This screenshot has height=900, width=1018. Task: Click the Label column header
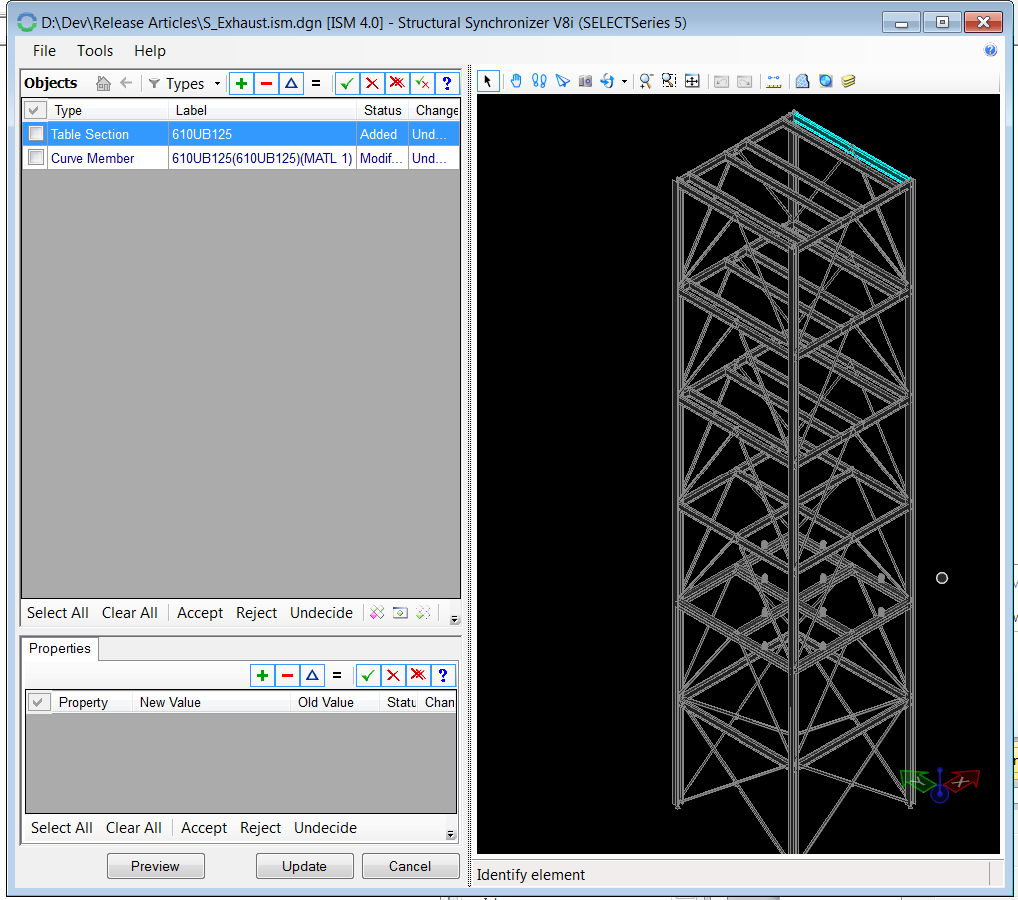[x=192, y=110]
